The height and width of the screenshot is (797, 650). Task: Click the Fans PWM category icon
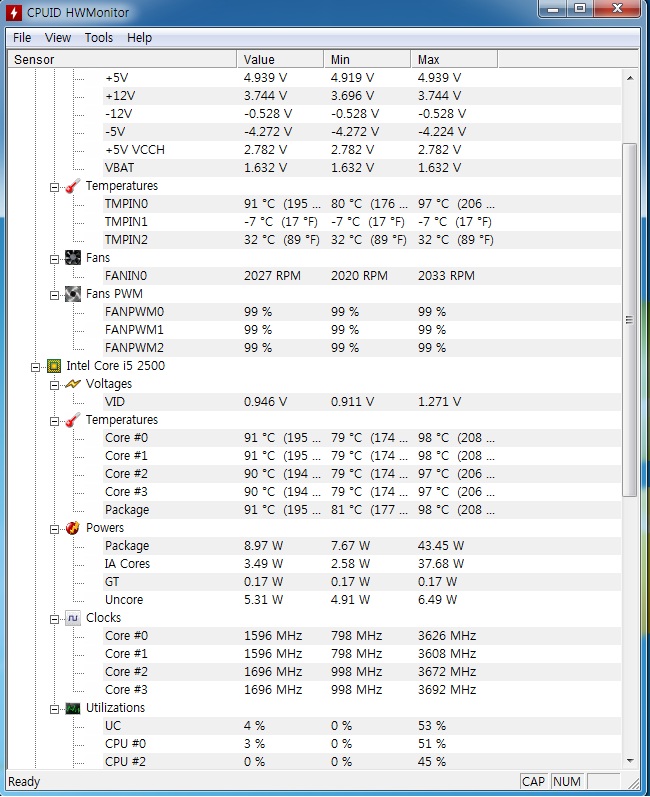73,294
